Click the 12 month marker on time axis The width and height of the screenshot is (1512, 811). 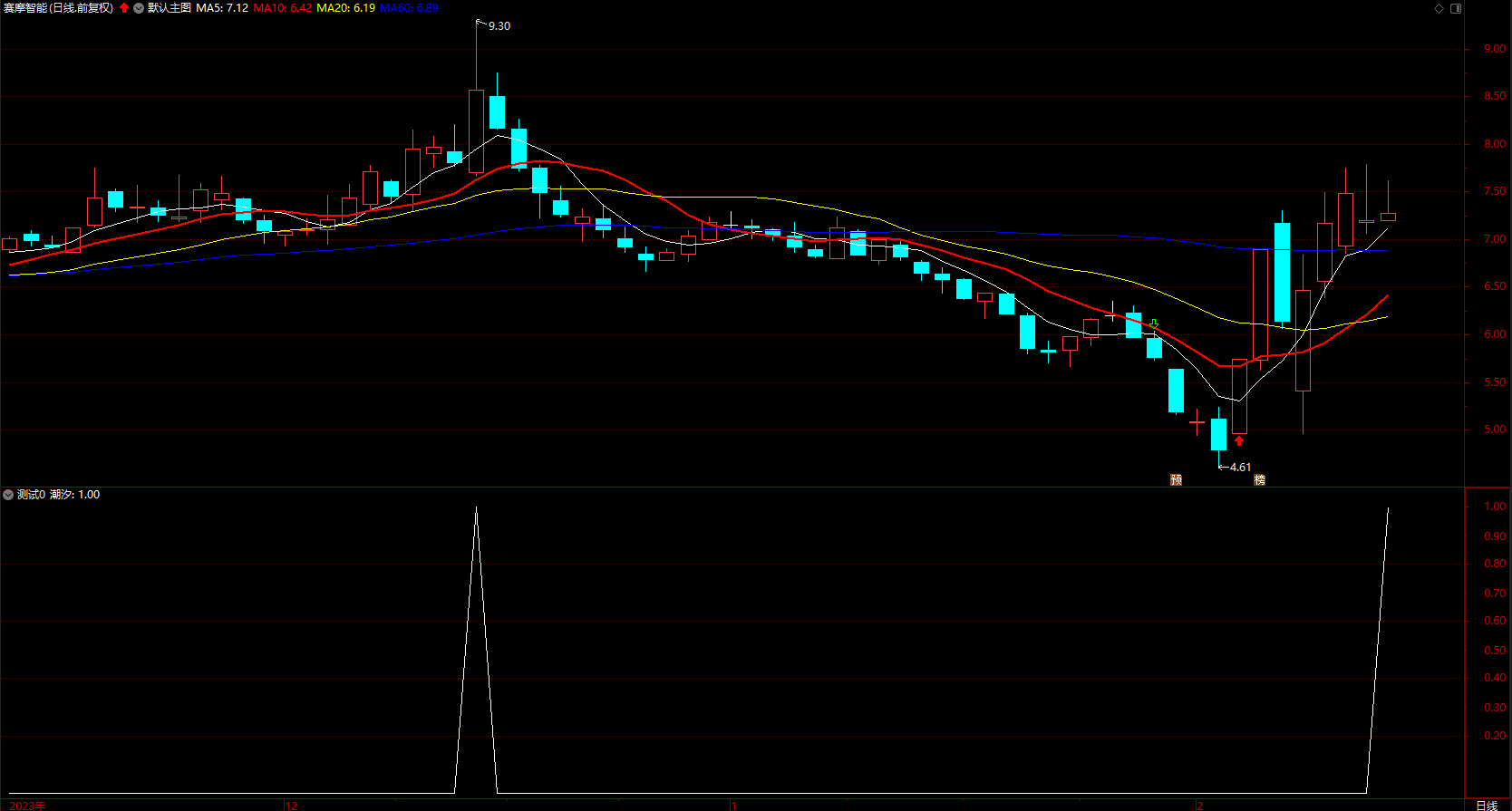tap(291, 806)
